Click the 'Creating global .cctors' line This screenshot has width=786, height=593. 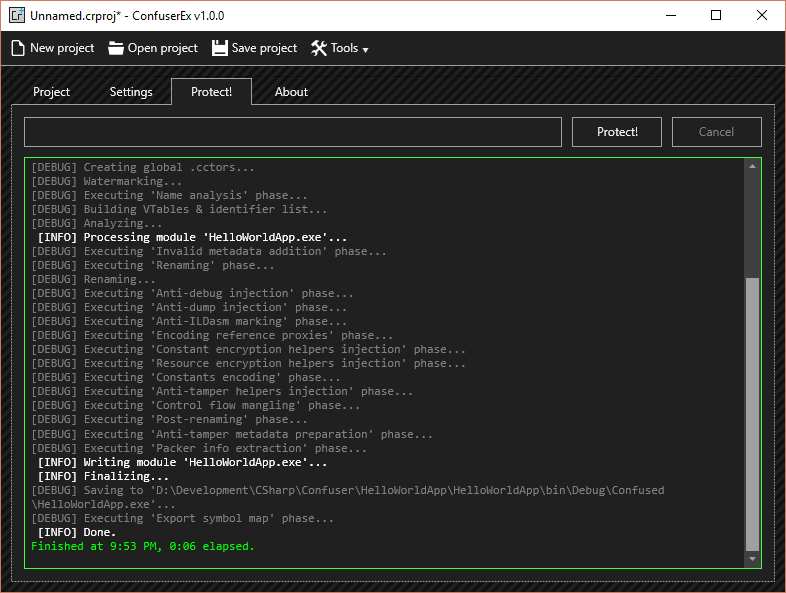click(143, 167)
